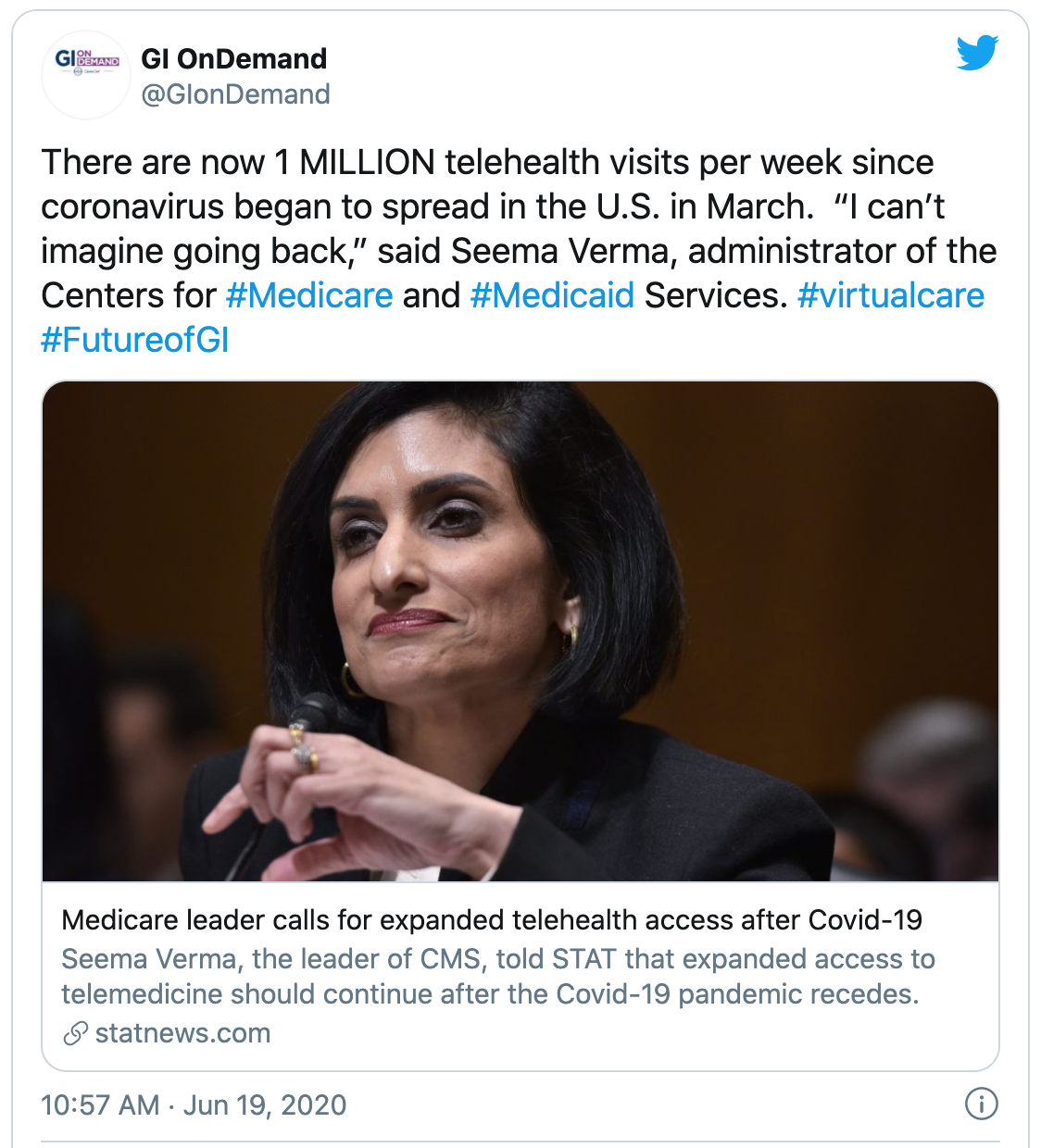Visit the #FutureofGI hashtag
The height and width of the screenshot is (1148, 1041).
pos(135,340)
